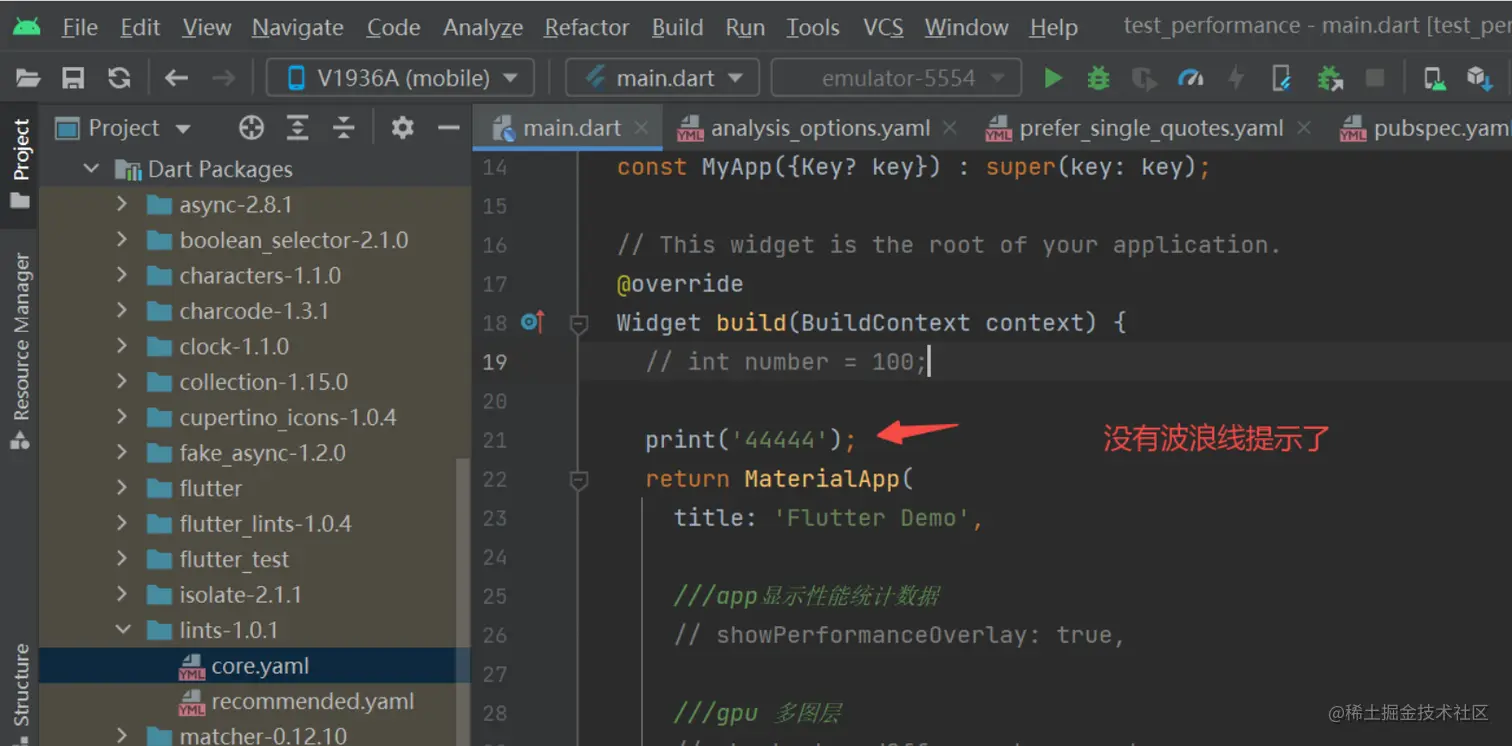Open the main.dart run configuration dropdown

coord(662,78)
